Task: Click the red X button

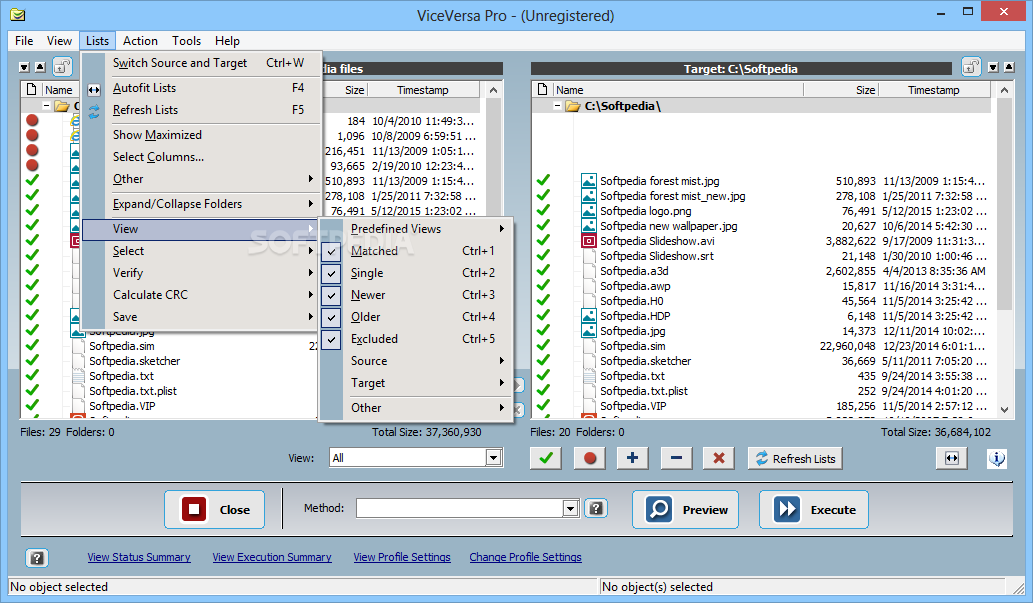Action: click(x=719, y=458)
